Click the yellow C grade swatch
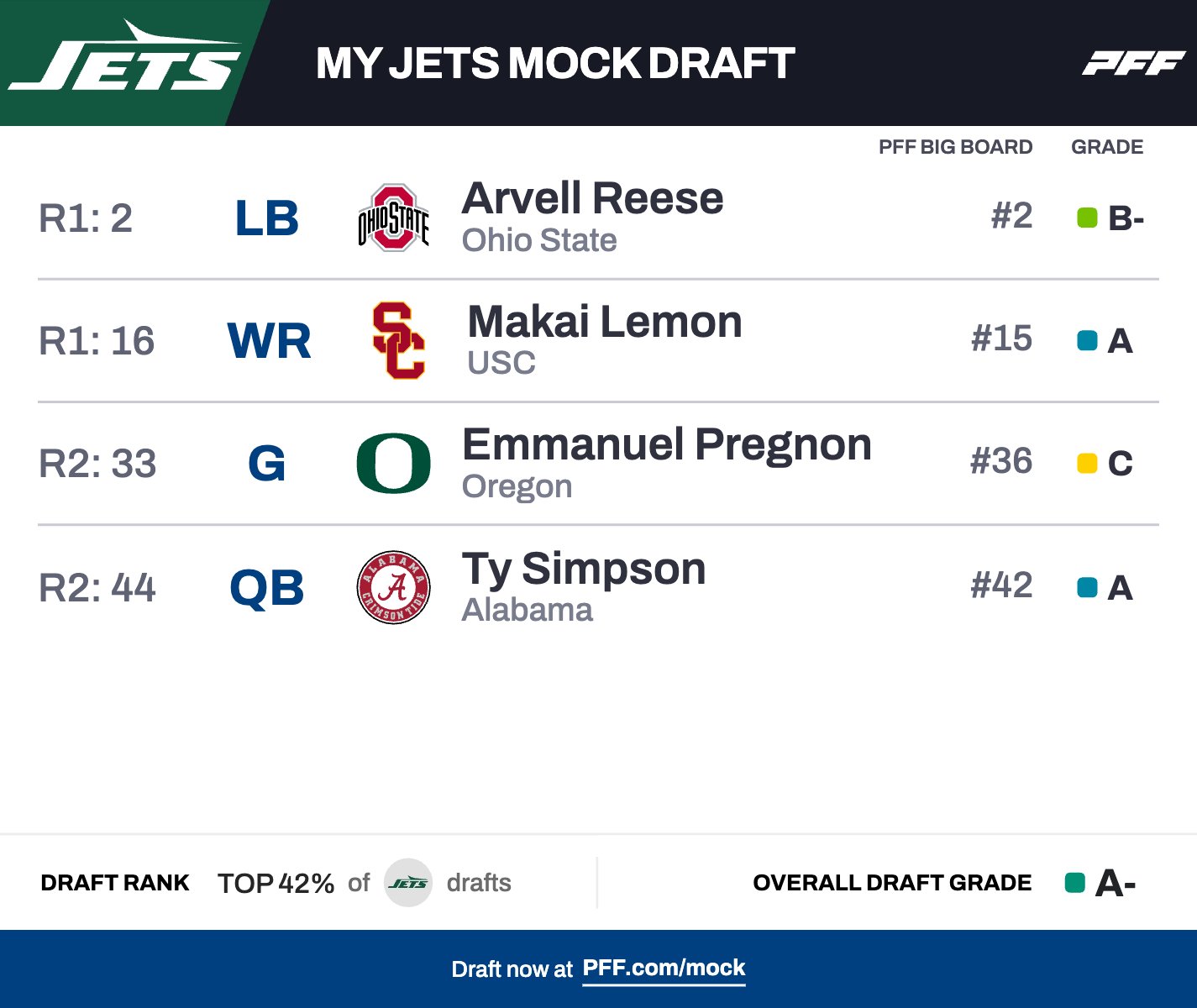The image size is (1197, 1008). pyautogui.click(x=1087, y=464)
